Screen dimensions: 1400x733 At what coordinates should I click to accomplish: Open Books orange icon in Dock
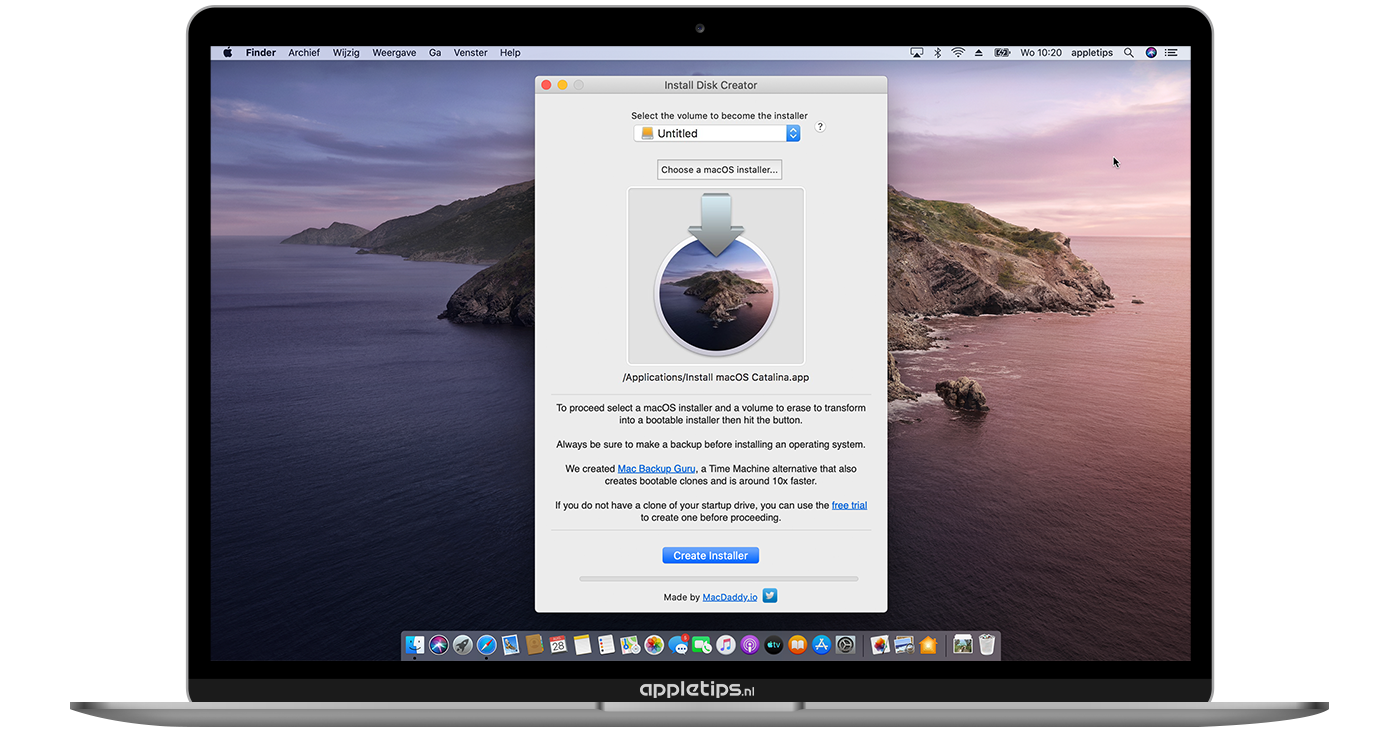click(x=798, y=645)
